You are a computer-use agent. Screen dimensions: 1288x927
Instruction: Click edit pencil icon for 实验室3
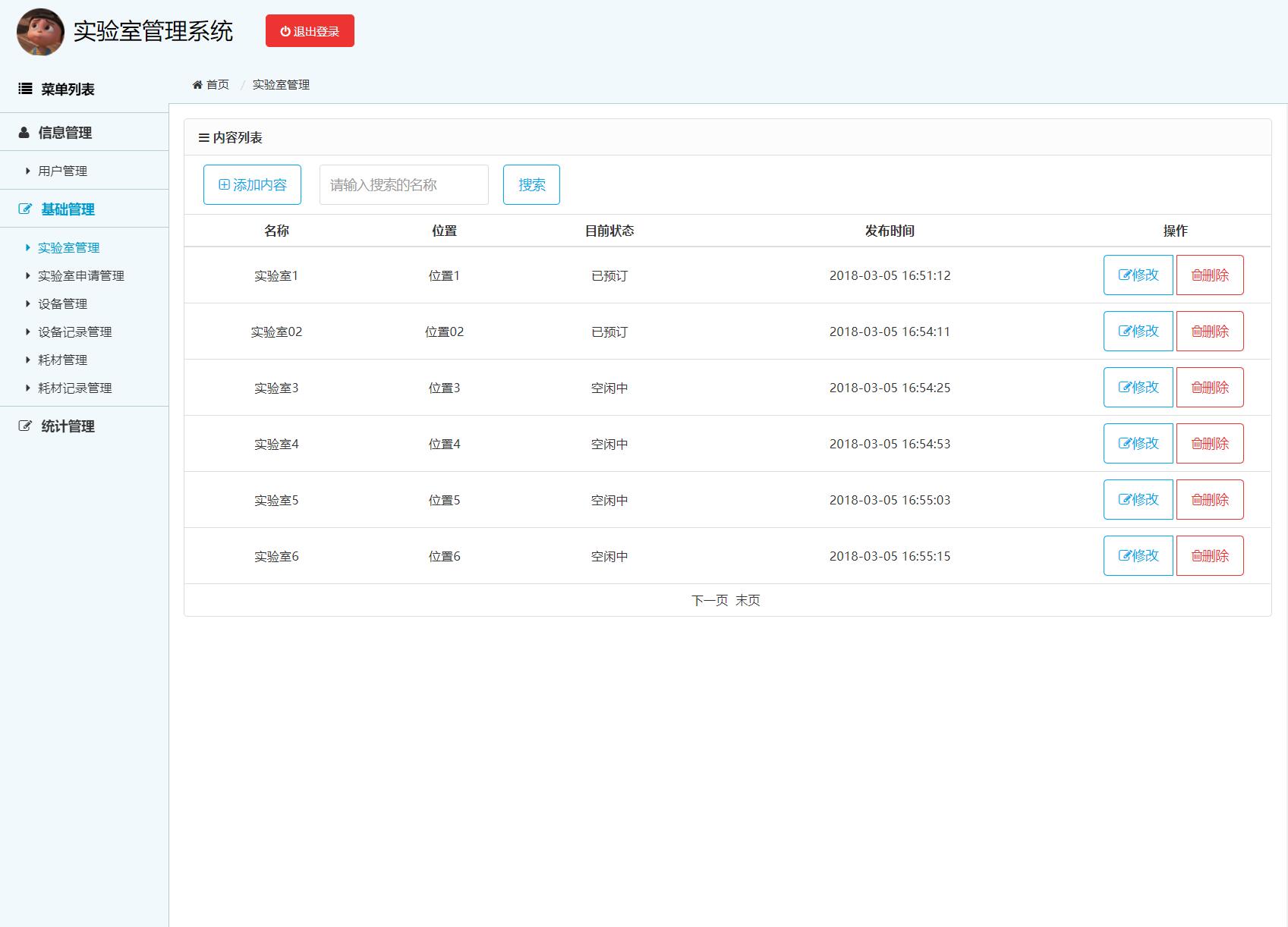tap(1125, 388)
